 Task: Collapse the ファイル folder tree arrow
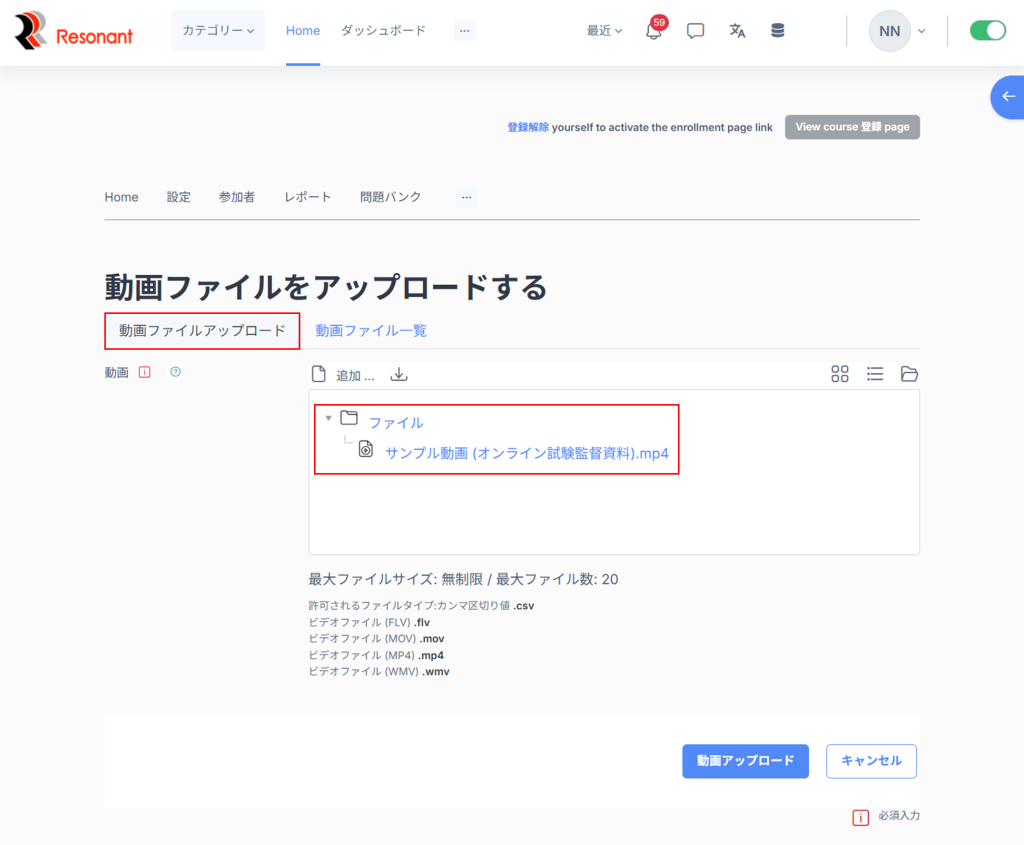pyautogui.click(x=329, y=418)
